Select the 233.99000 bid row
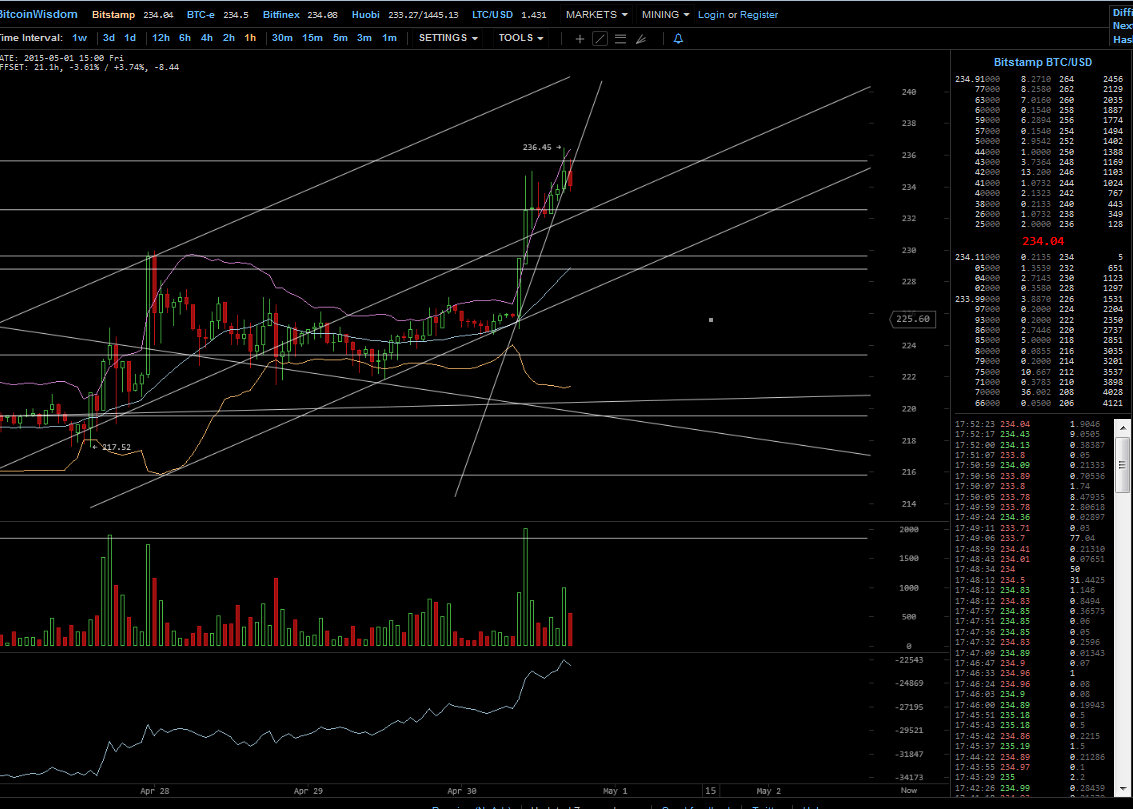Viewport: 1133px width, 809px height. 1039,299
